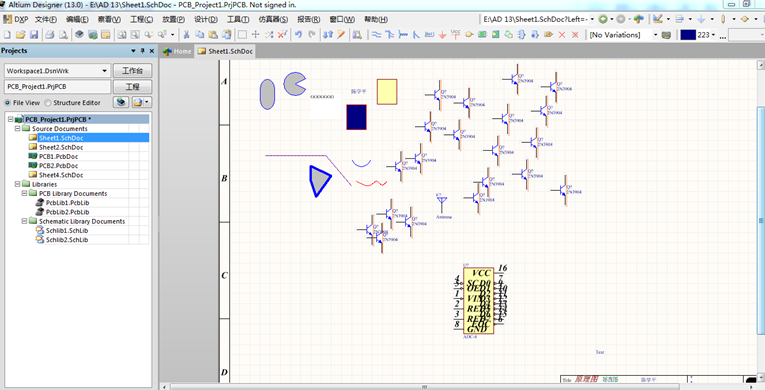Select the File View radio button
This screenshot has height=390, width=765.
pyautogui.click(x=7, y=103)
